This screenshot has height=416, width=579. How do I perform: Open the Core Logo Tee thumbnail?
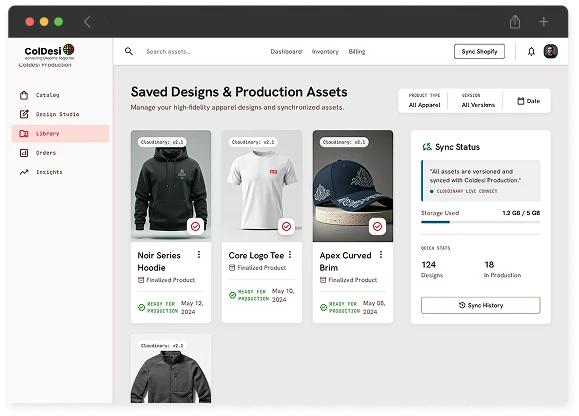[262, 186]
